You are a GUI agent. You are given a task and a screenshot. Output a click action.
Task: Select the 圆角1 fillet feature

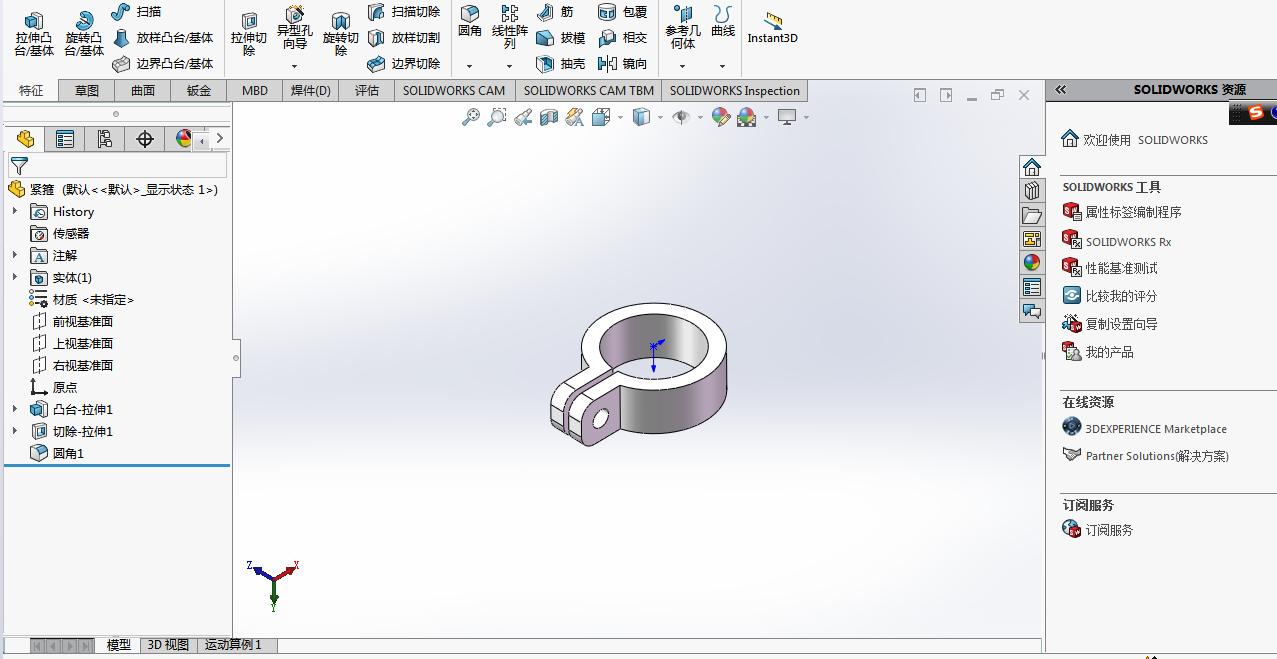pyautogui.click(x=68, y=453)
